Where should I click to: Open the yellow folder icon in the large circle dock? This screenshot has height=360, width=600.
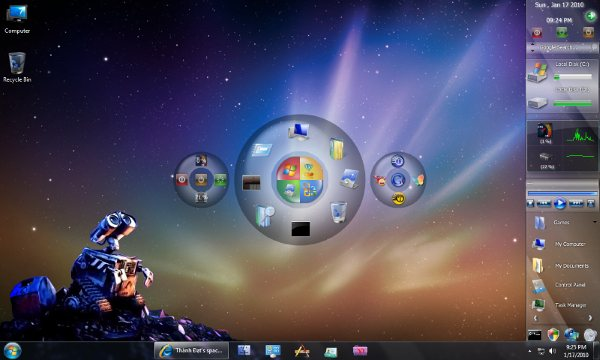coord(336,149)
